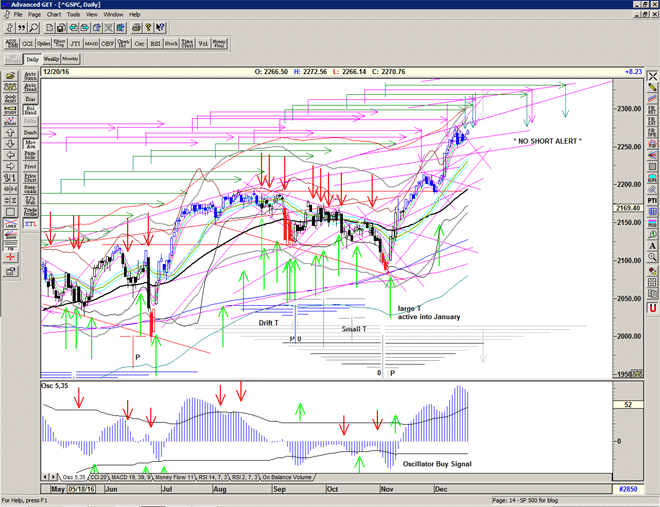This screenshot has height=507, width=660.
Task: Click the Money Flow indicator button
Action: [218, 43]
